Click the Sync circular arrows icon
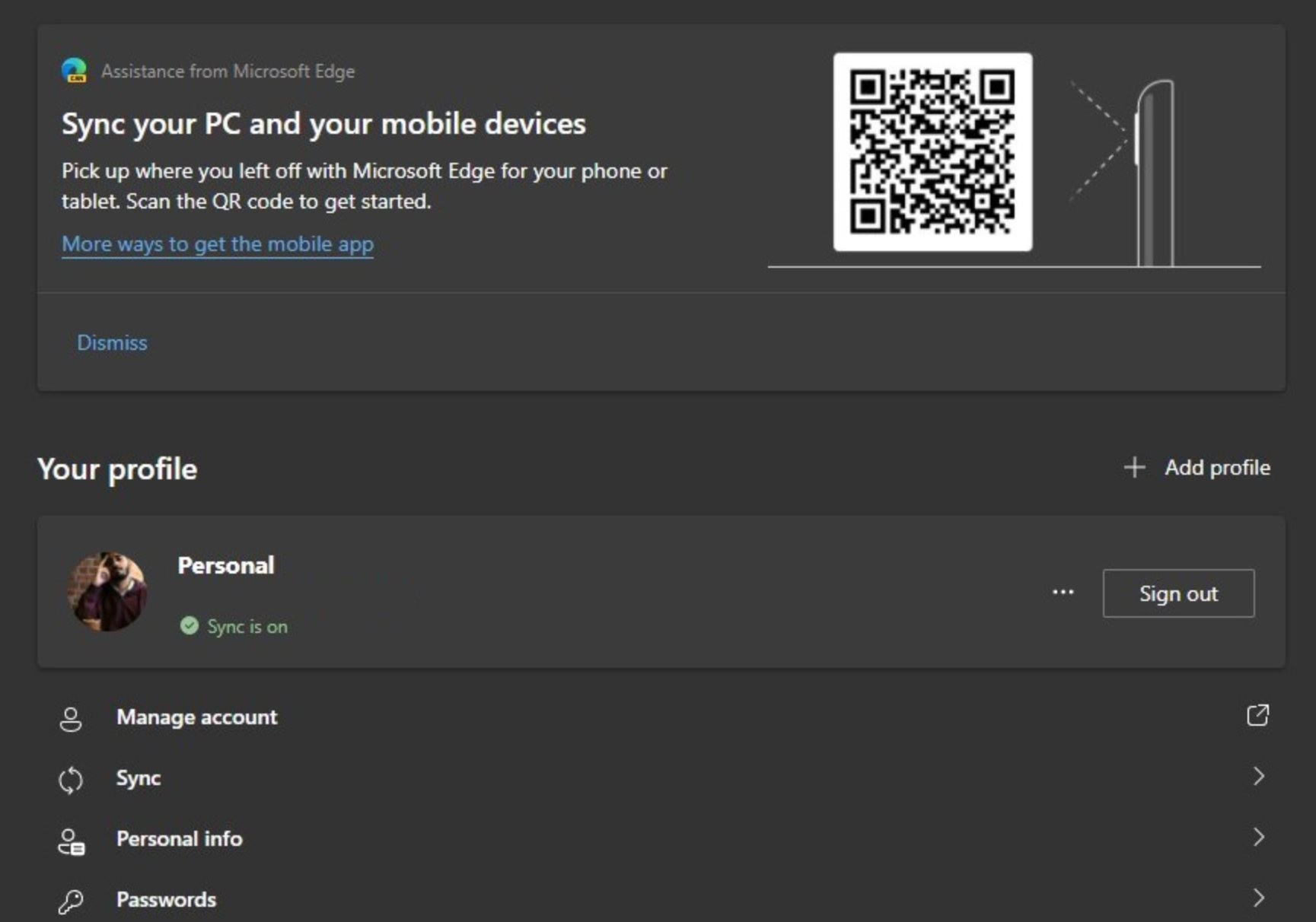The height and width of the screenshot is (922, 1316). (71, 780)
